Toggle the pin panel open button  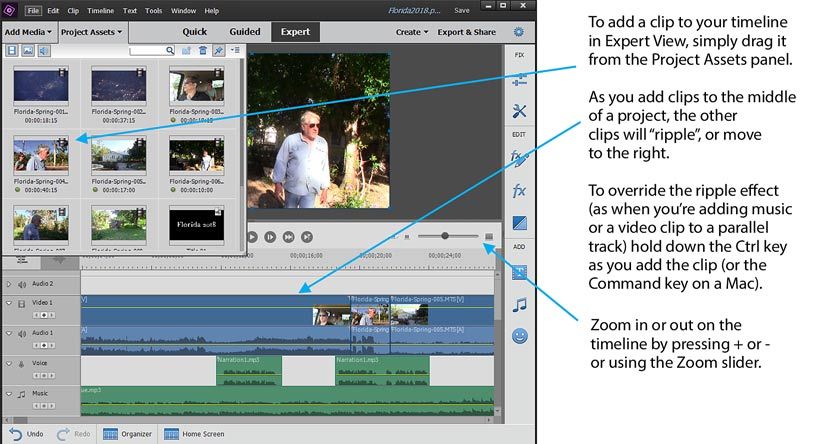[218, 51]
